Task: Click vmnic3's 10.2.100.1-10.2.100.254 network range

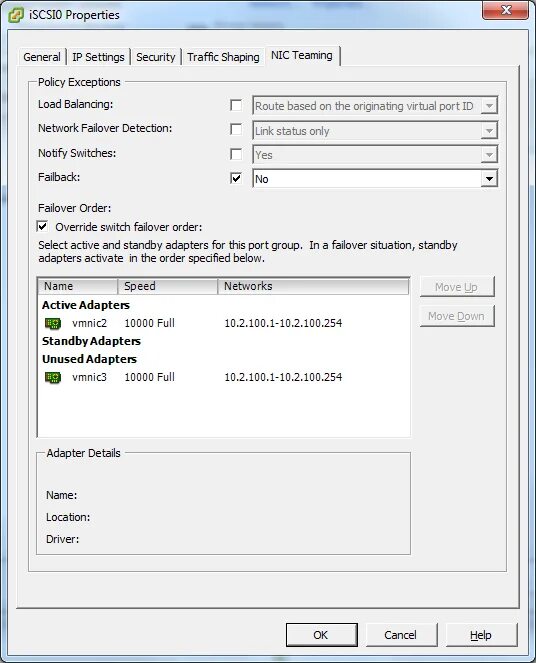Action: pyautogui.click(x=283, y=377)
